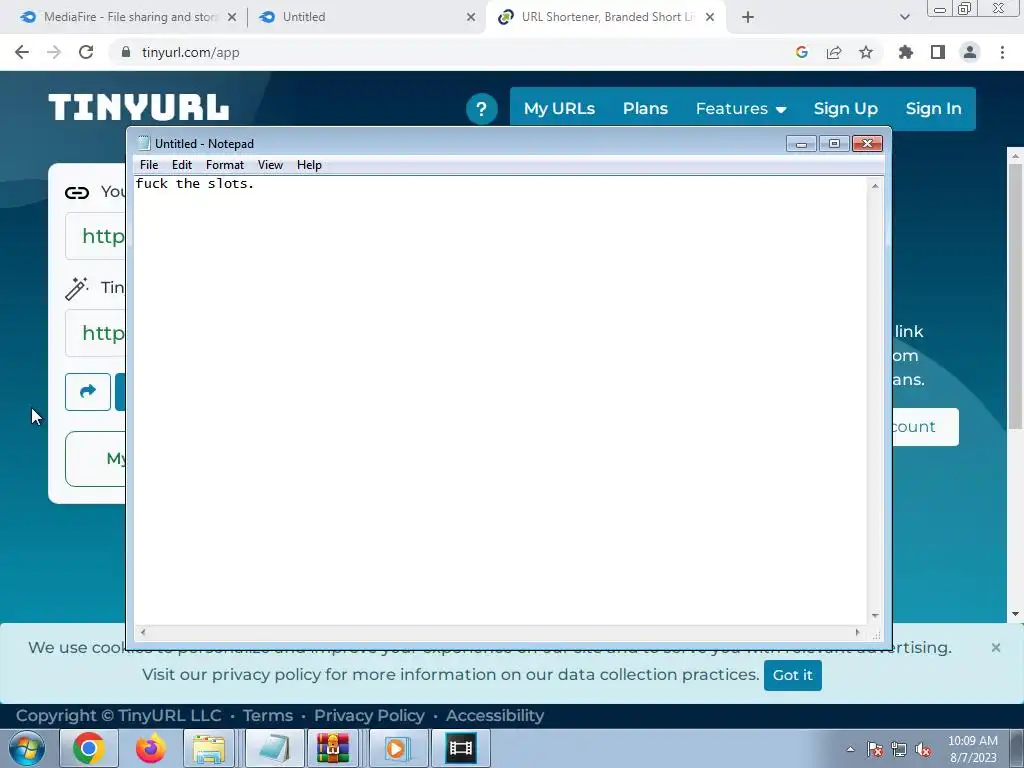Viewport: 1024px width, 768px height.
Task: Go back to previous page
Action: [22, 52]
